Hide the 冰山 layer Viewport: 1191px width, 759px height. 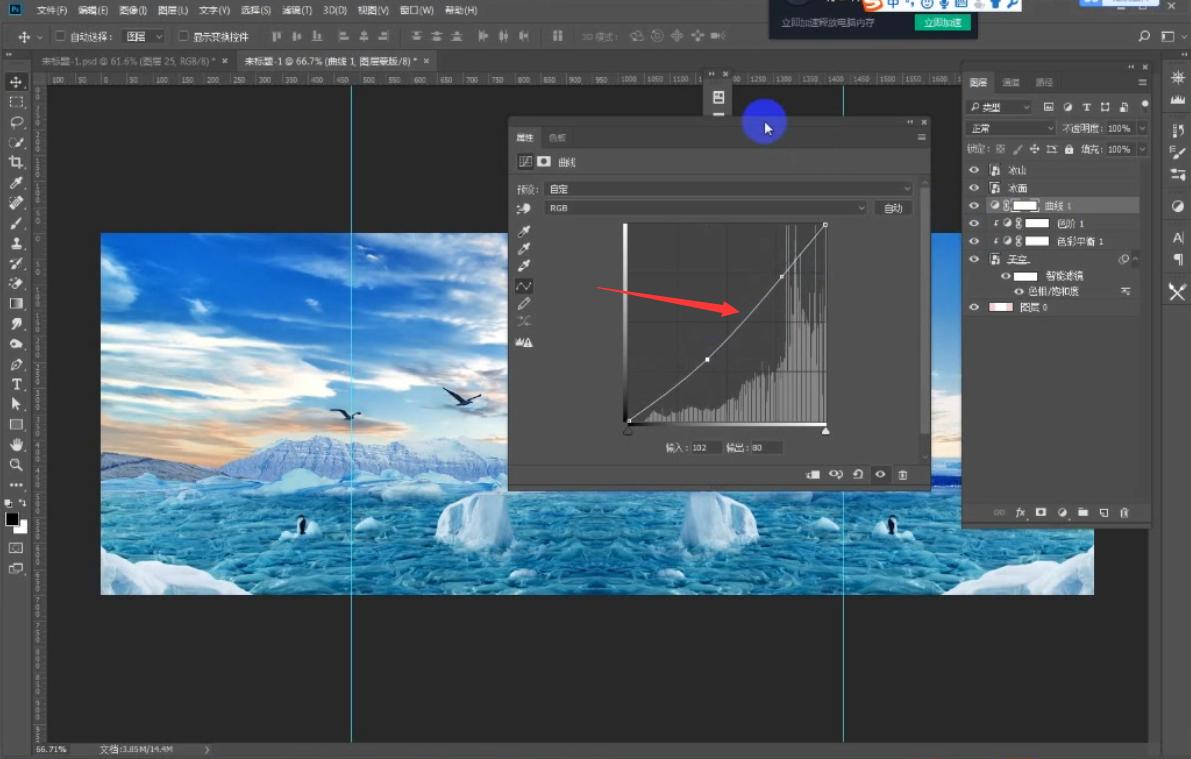point(973,169)
